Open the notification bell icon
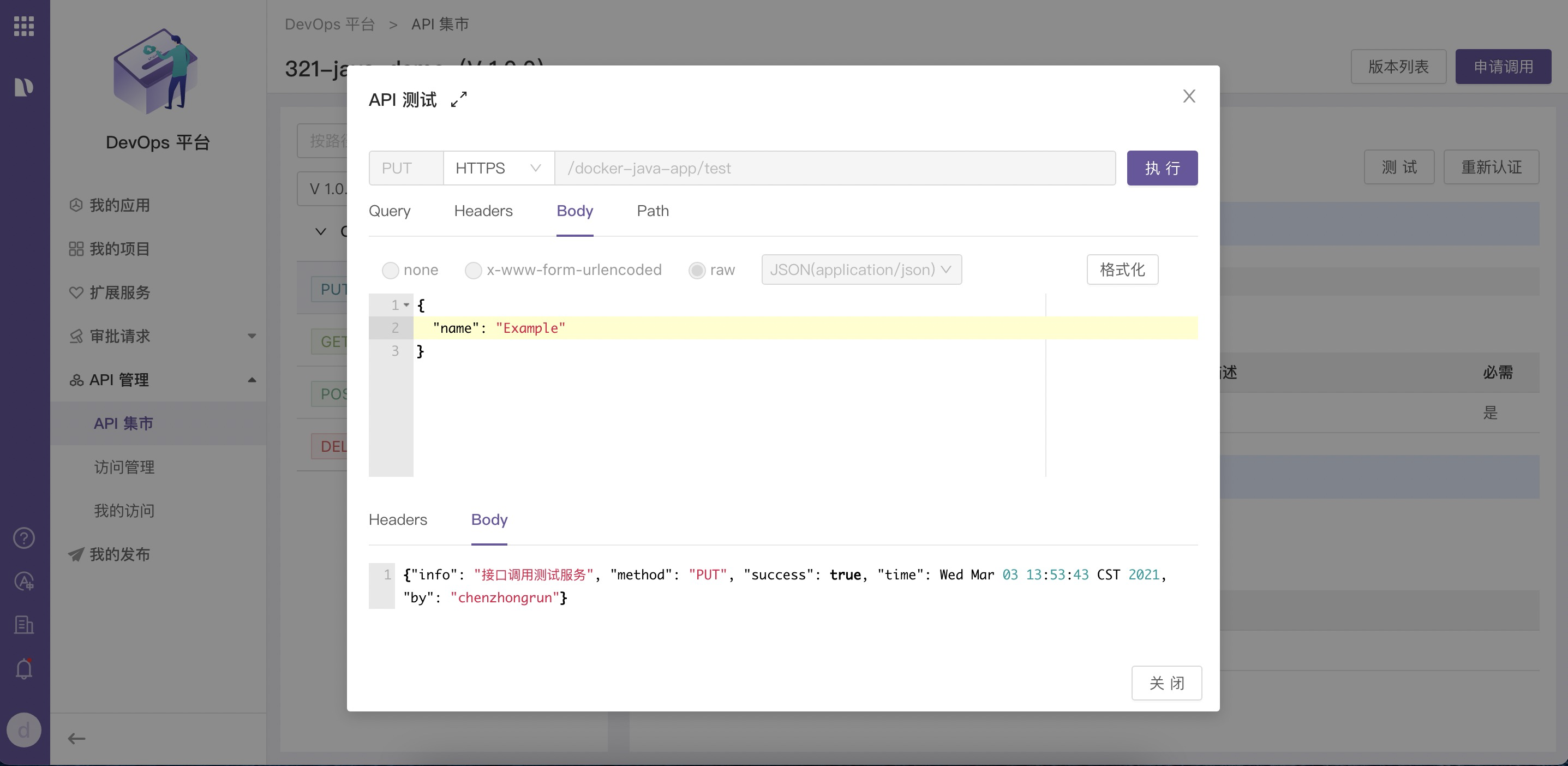 [25, 669]
